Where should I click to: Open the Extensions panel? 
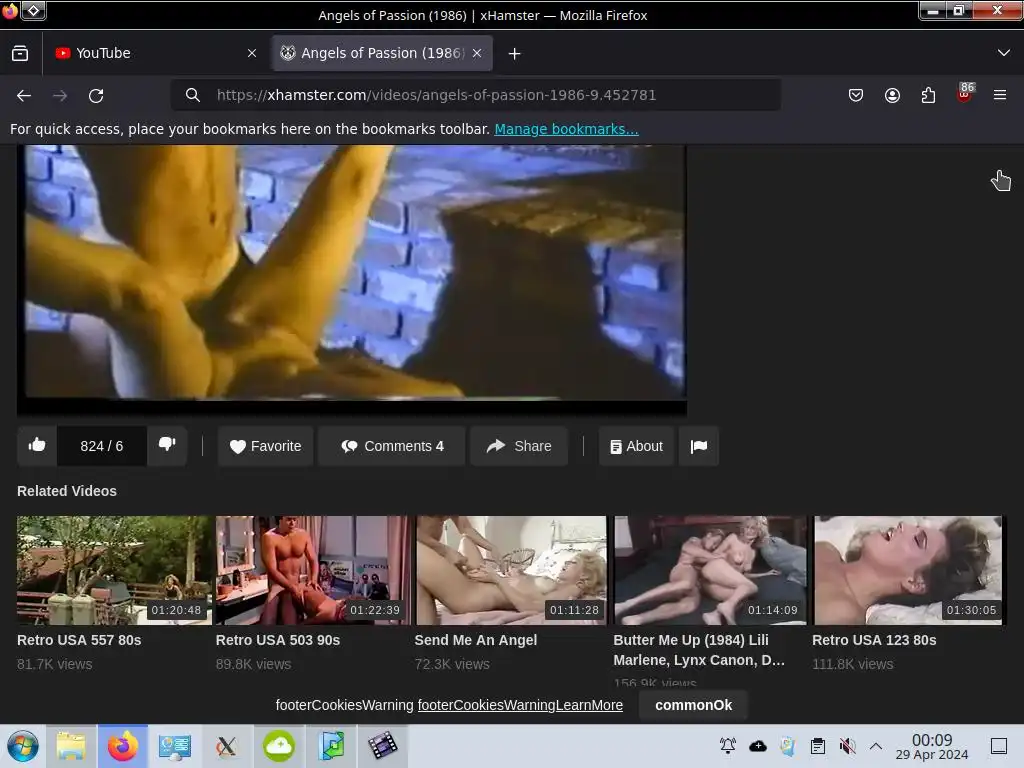928,95
